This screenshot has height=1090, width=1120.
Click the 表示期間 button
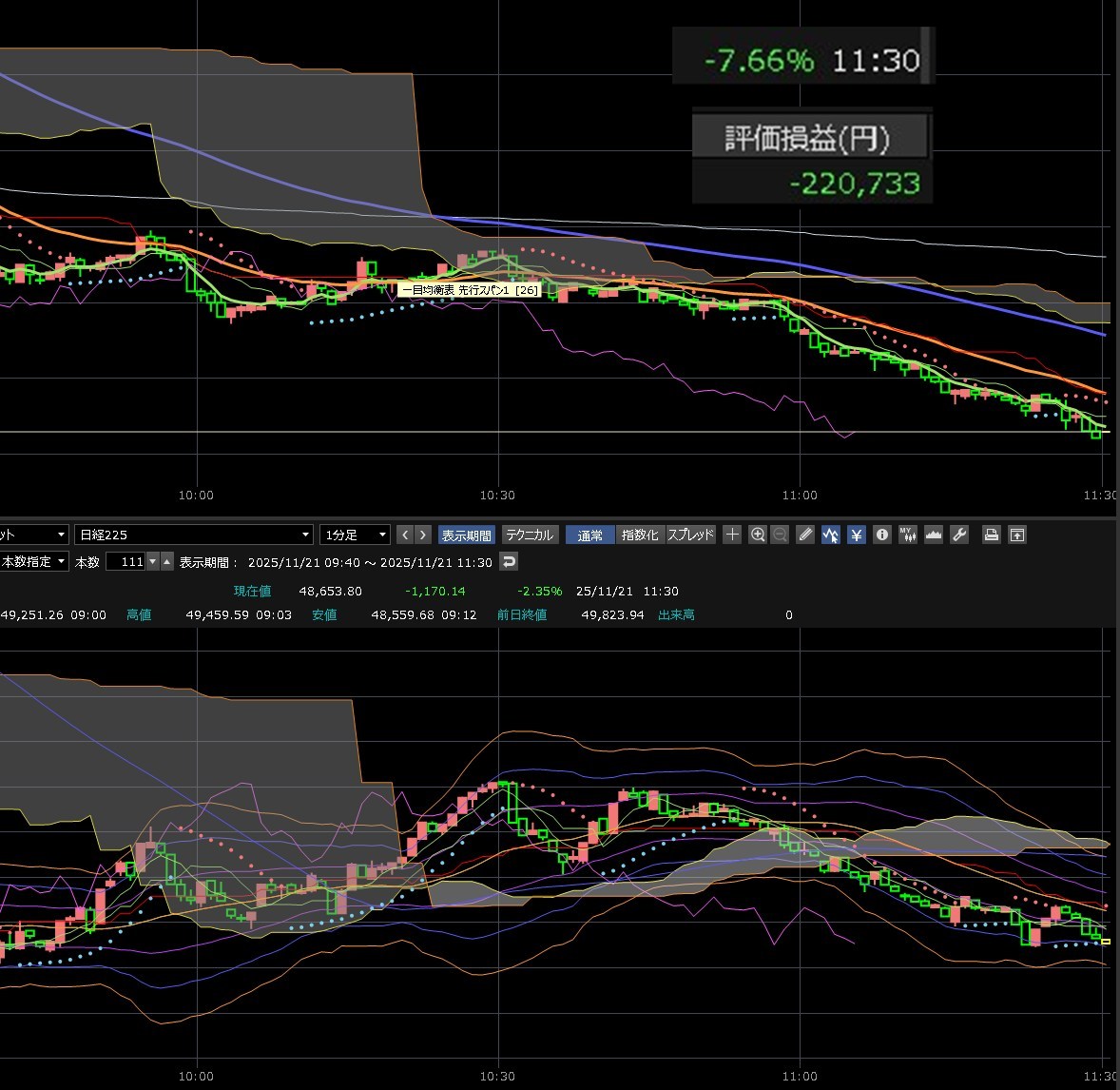(x=466, y=535)
